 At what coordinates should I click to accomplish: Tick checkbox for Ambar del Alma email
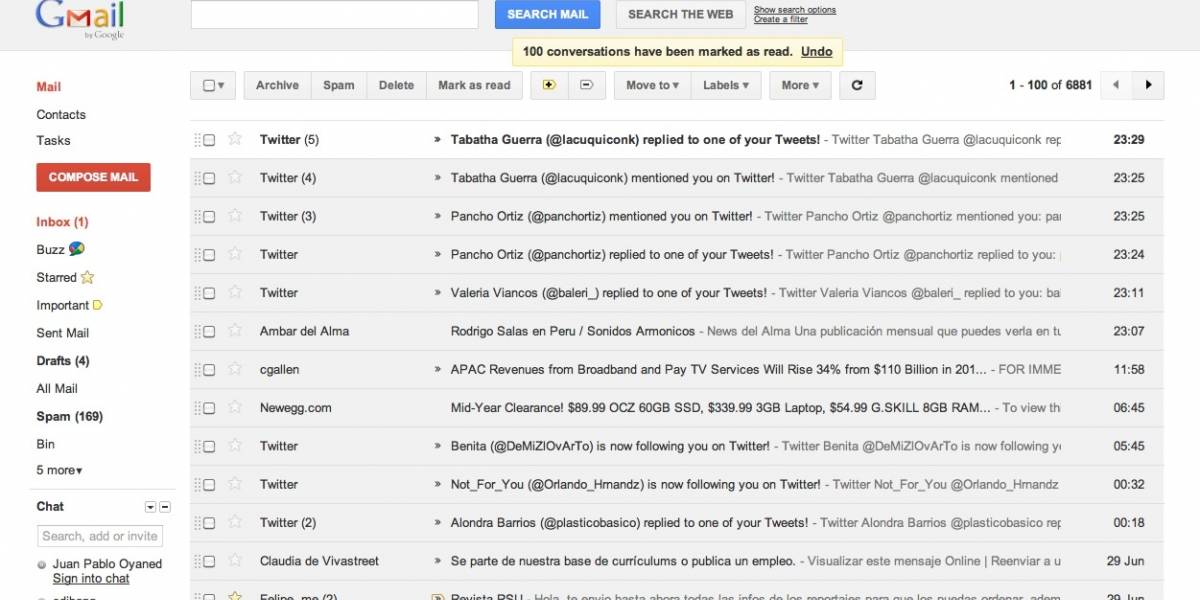point(209,331)
